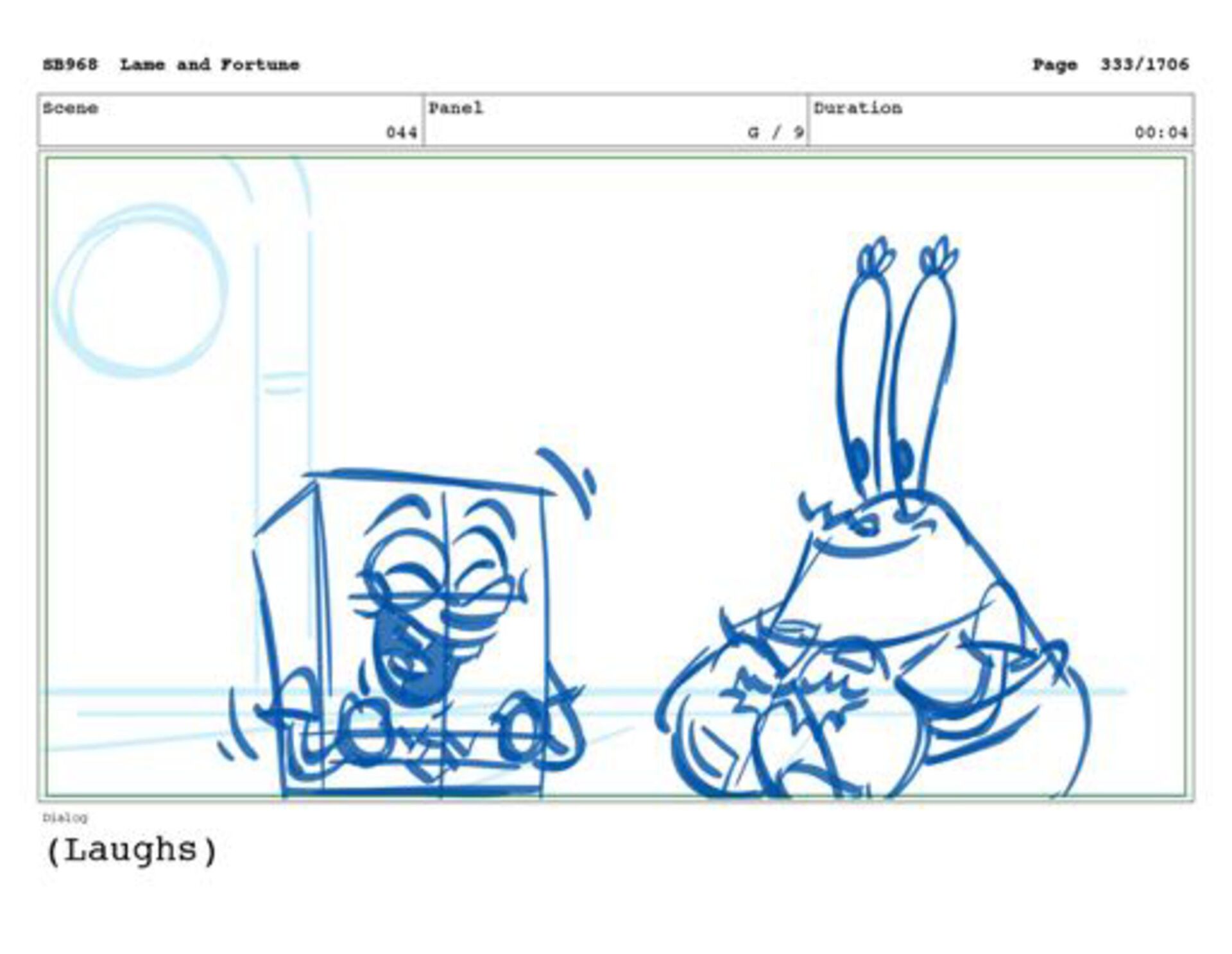Click the panel value 'G / 9'
The height and width of the screenshot is (954, 1232).
[x=776, y=133]
